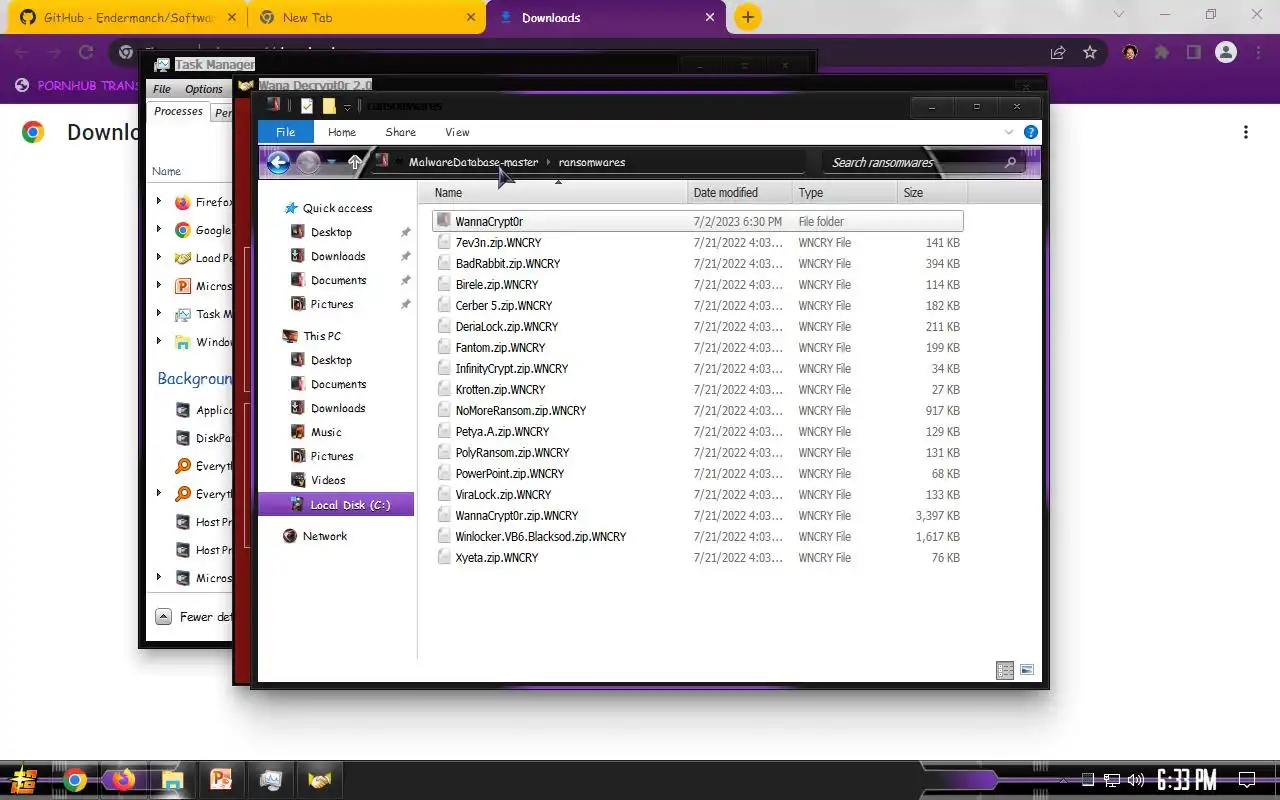Click the volume speaker icon in the system tray
Image resolution: width=1280 pixels, height=800 pixels.
pyautogui.click(x=1135, y=780)
